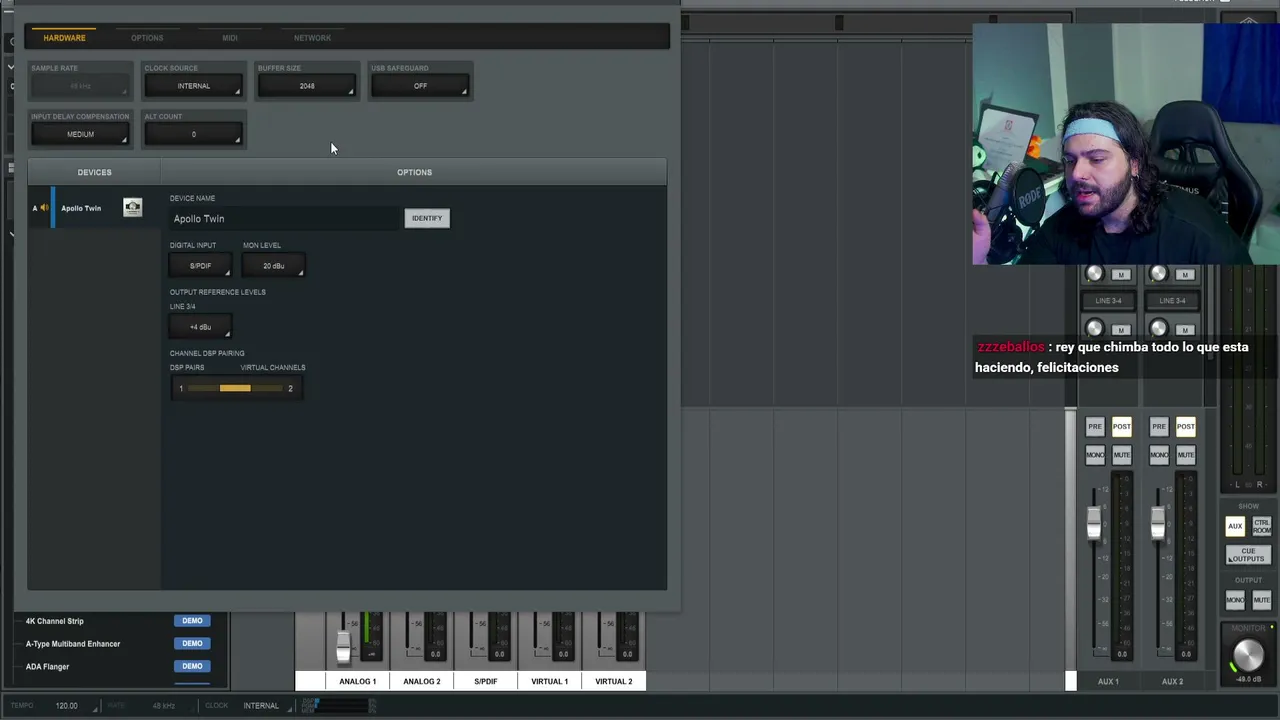Toggle MONO on the AUX 2 channel

coord(1159,455)
